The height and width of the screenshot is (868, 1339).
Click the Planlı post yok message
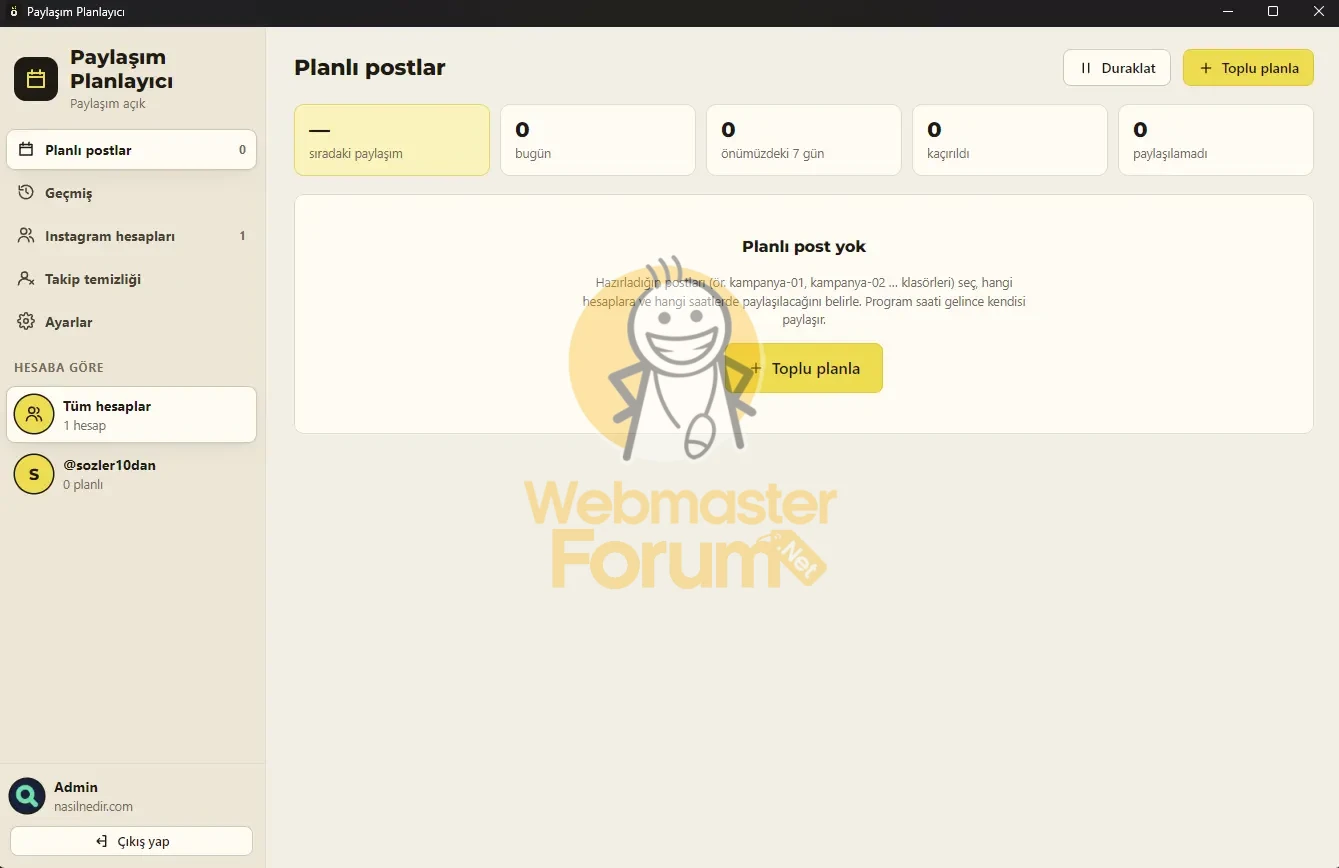pos(804,246)
